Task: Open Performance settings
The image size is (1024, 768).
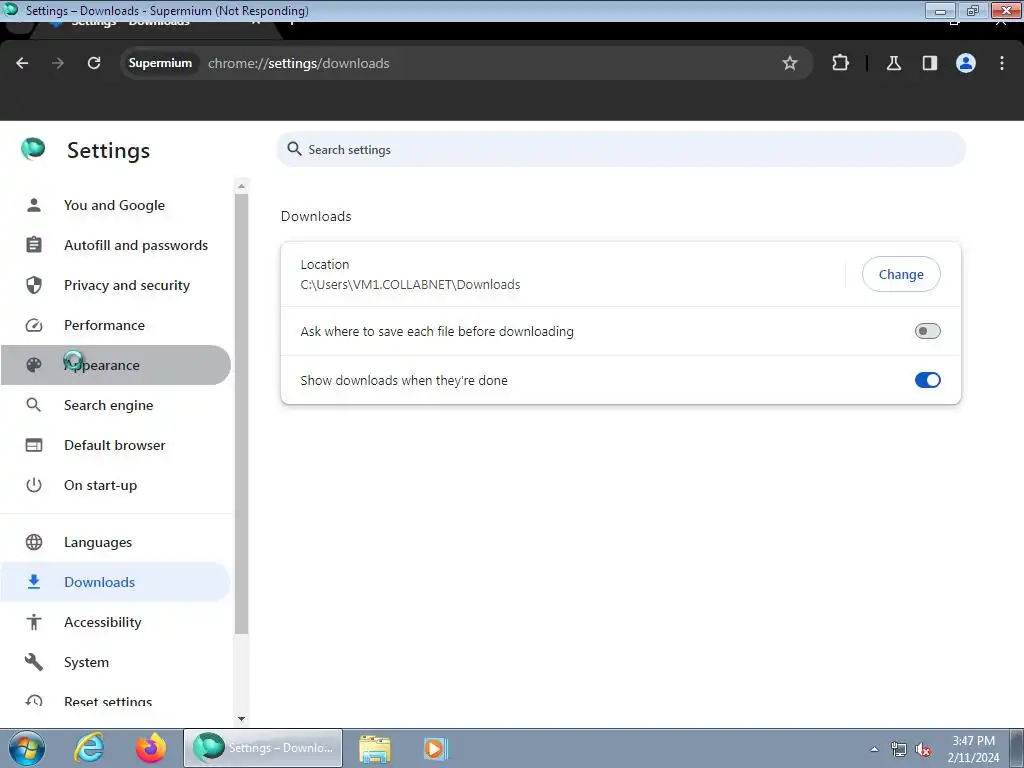Action: tap(115, 325)
